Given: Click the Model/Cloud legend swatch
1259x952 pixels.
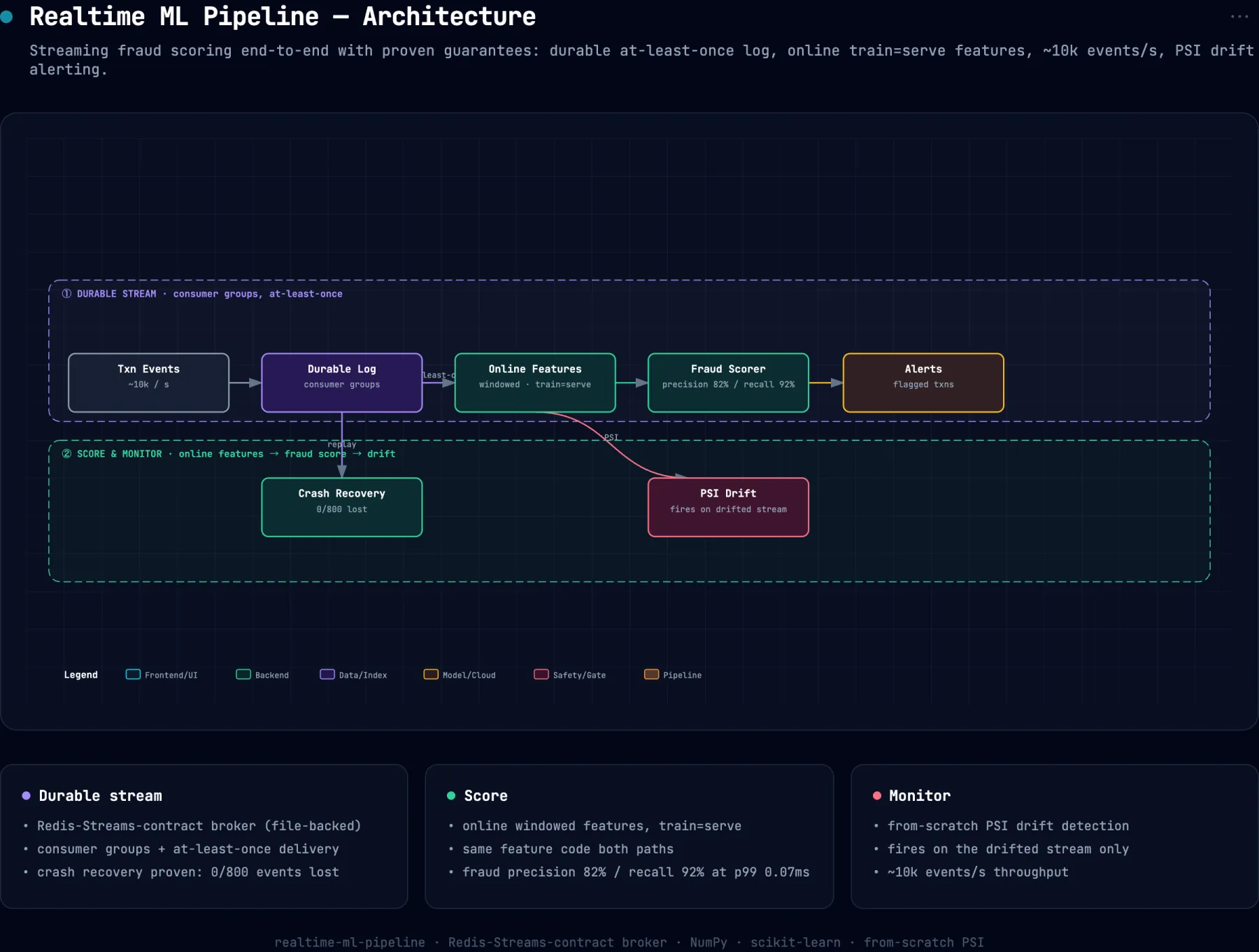Looking at the screenshot, I should [431, 674].
